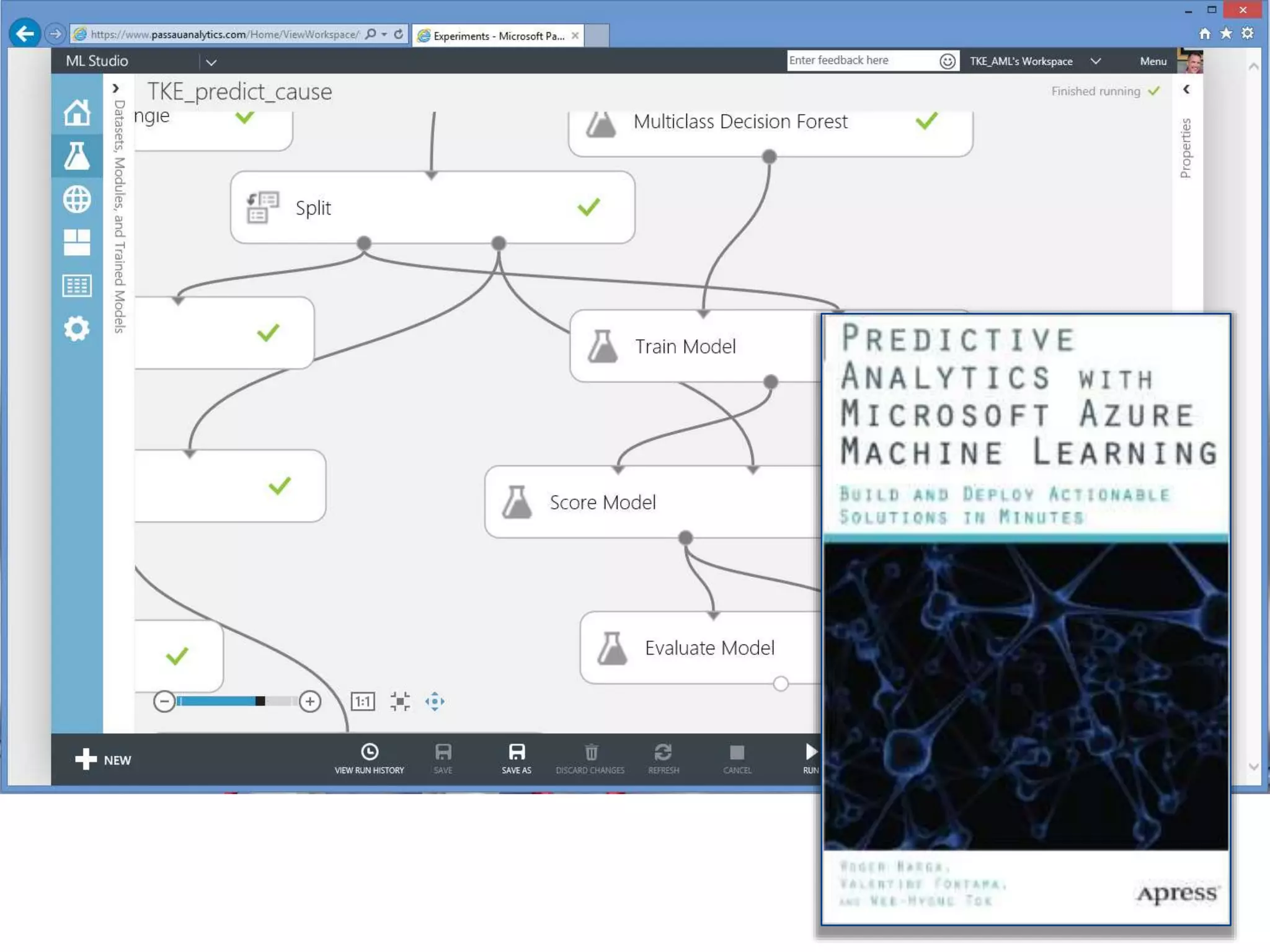Screen dimensions: 1270x952
Task: Select the Experiments flask sidebar icon
Action: tap(77, 156)
